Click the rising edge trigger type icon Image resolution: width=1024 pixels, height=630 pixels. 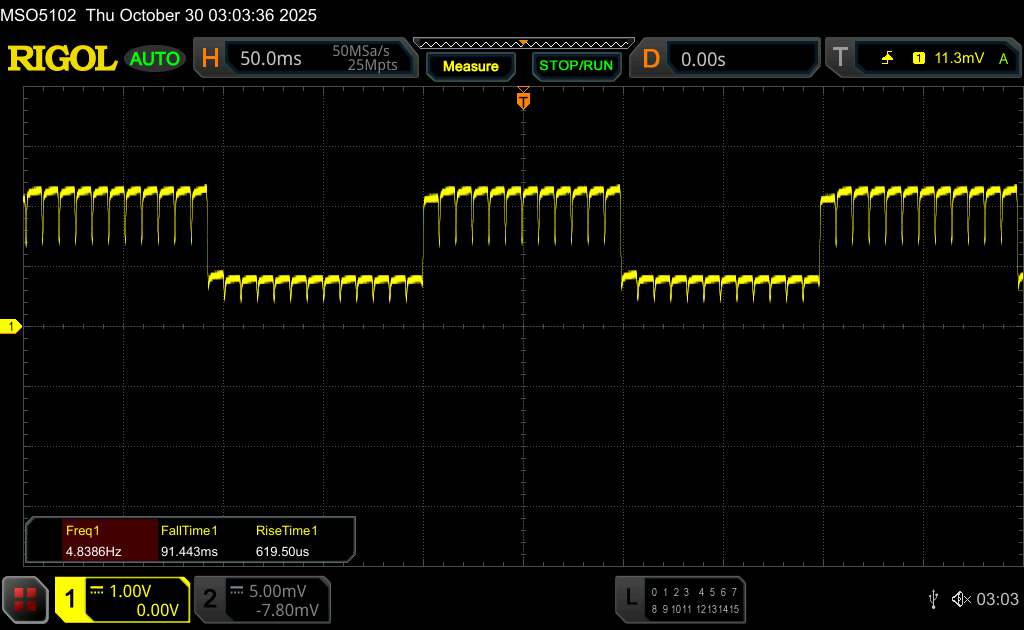tap(887, 59)
